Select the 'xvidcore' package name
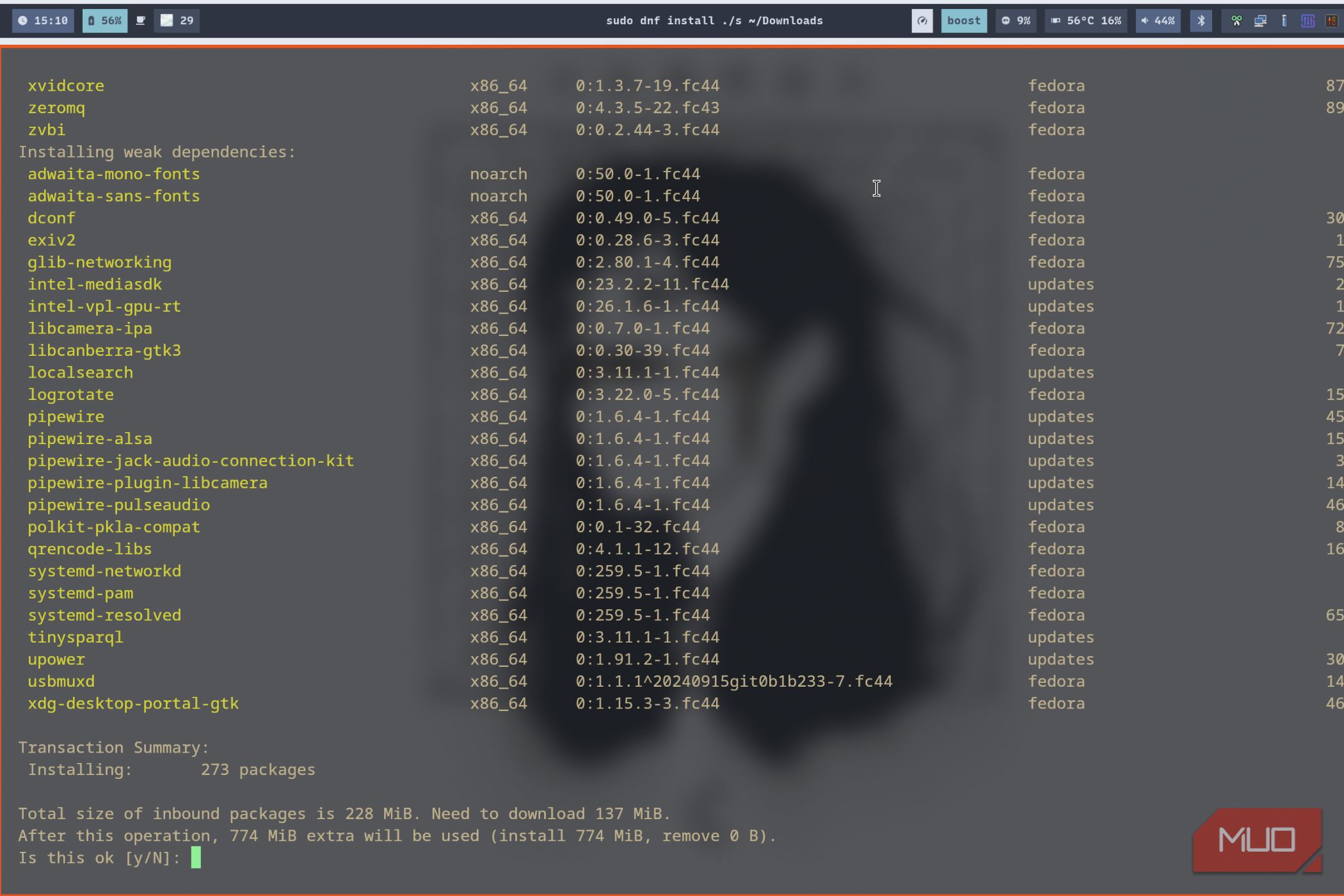This screenshot has width=1344, height=896. tap(66, 86)
